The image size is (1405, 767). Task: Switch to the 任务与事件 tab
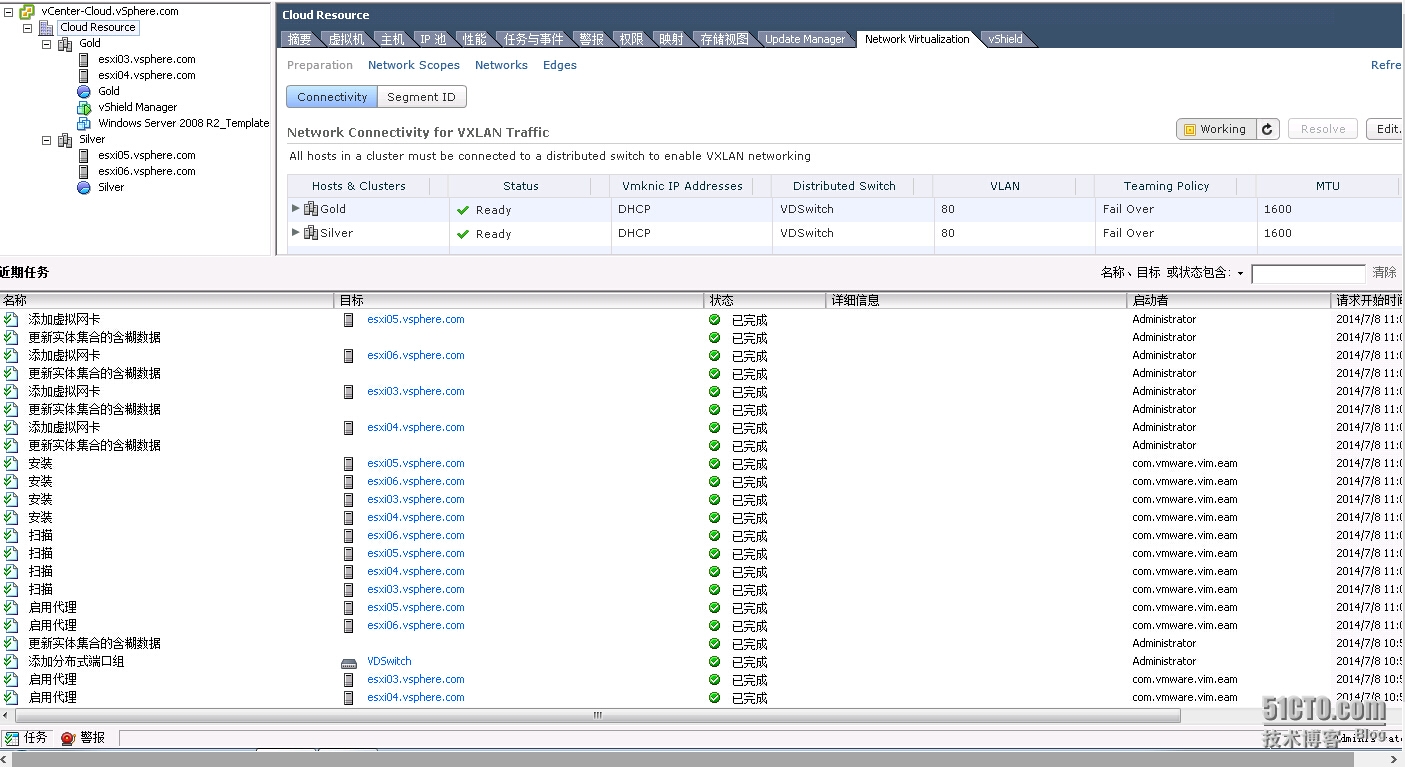pyautogui.click(x=533, y=39)
